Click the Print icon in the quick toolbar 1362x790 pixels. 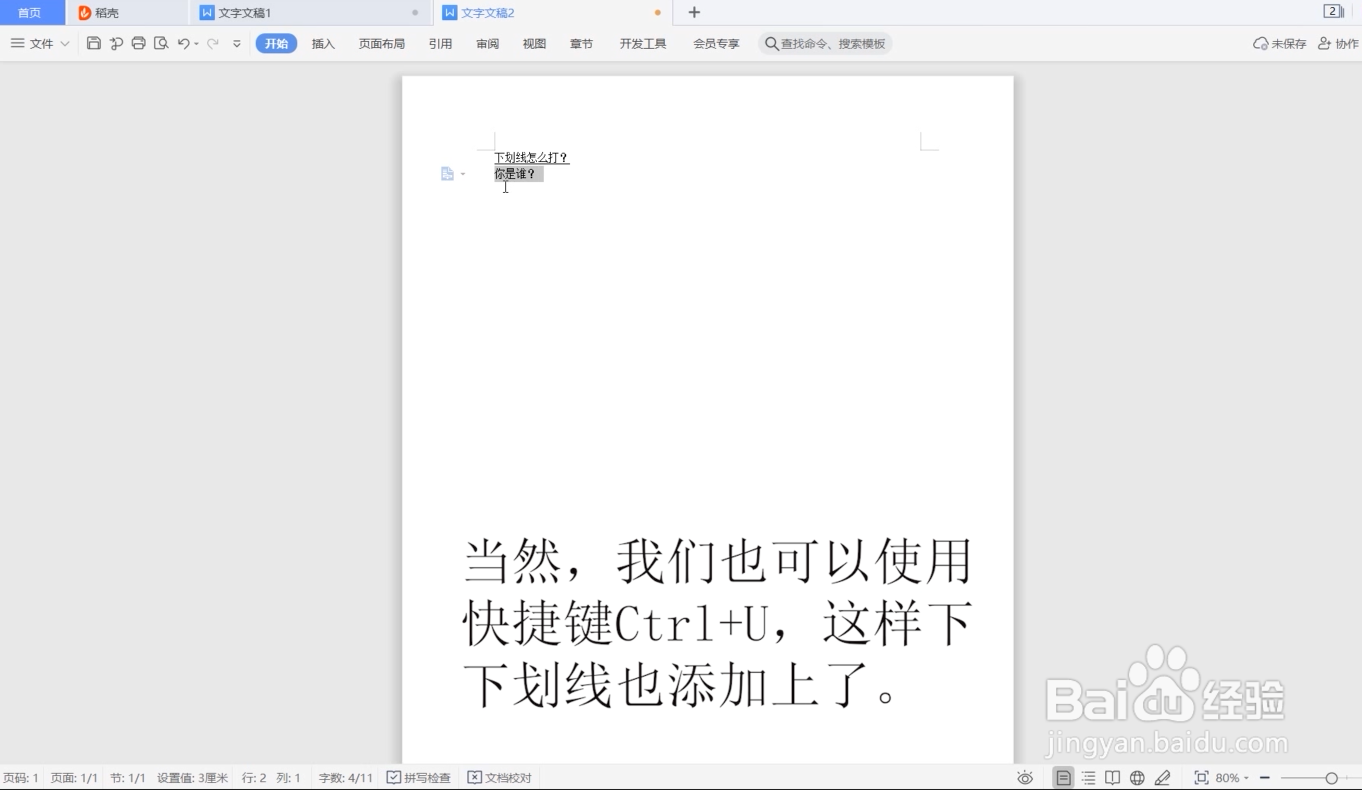pyautogui.click(x=139, y=43)
